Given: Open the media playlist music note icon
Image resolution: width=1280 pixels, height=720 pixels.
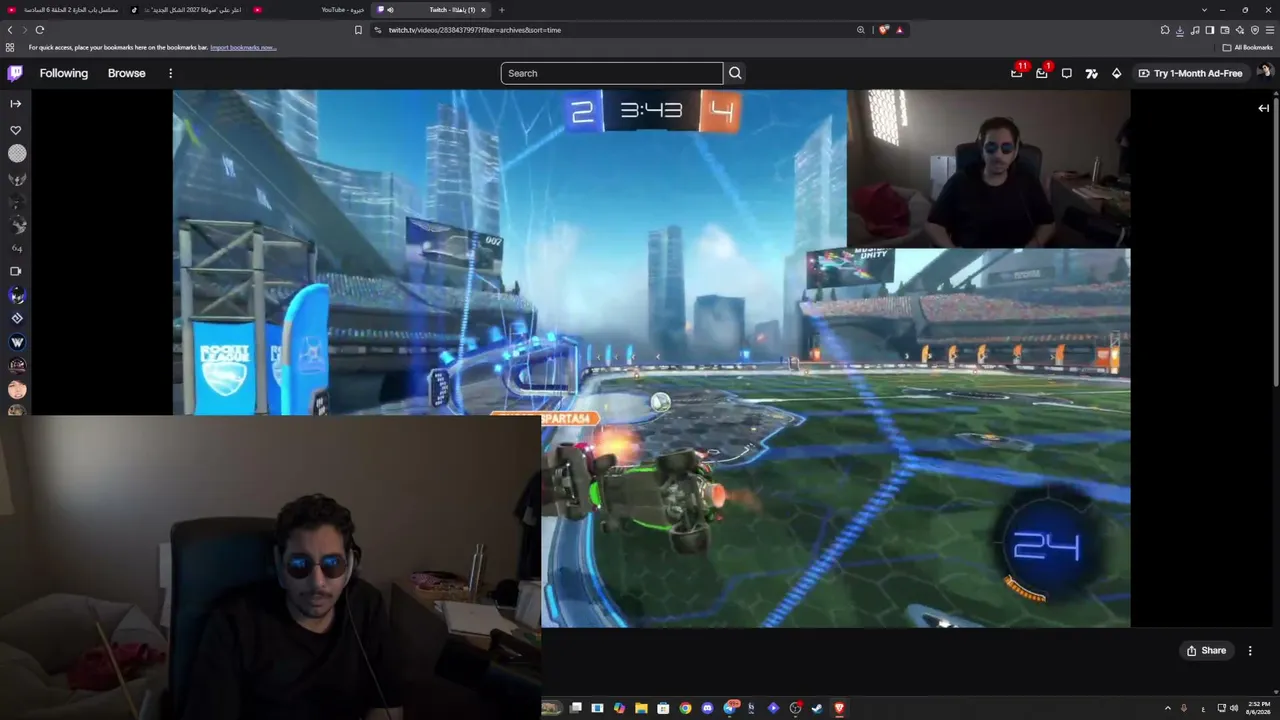Looking at the screenshot, I should pyautogui.click(x=1195, y=30).
